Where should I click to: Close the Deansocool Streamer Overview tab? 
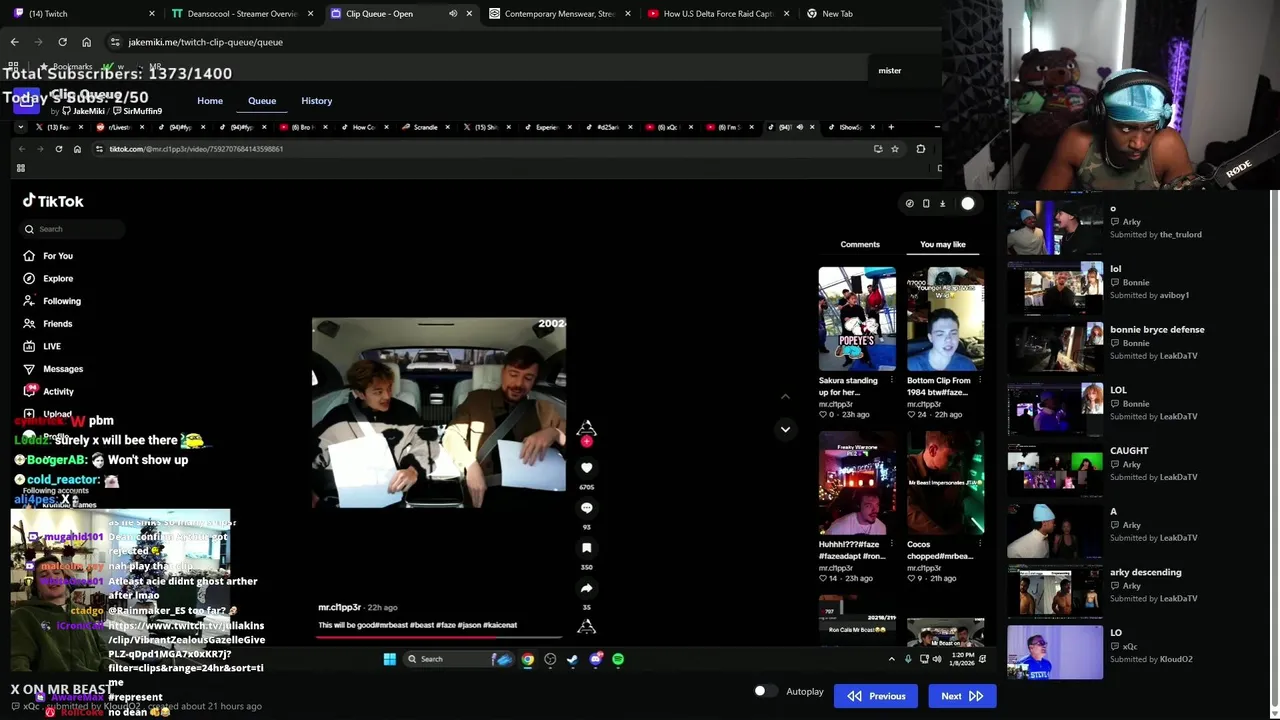click(x=311, y=14)
